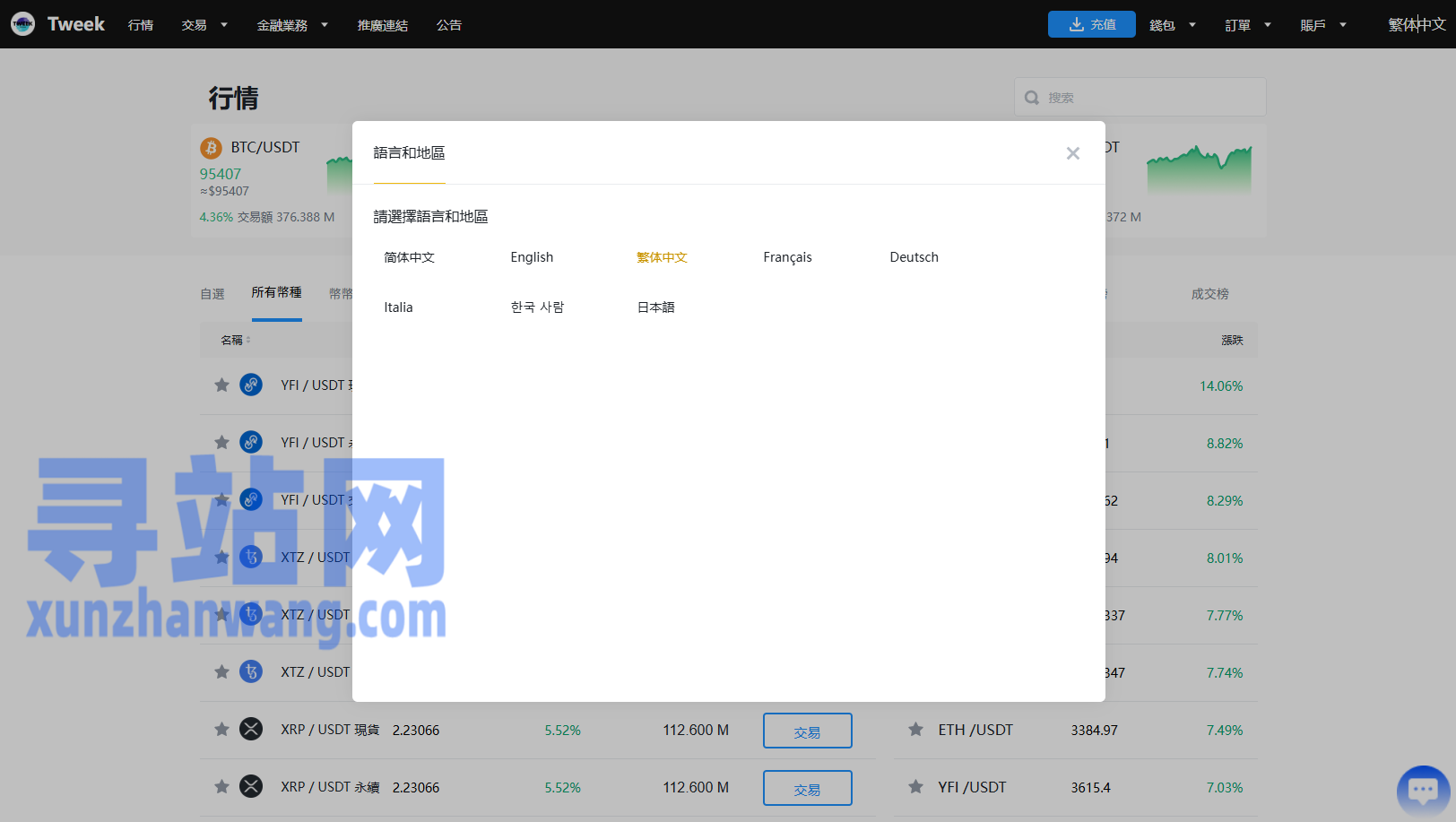Open the chat support bubble
Viewport: 1456px width, 822px height.
click(1424, 790)
